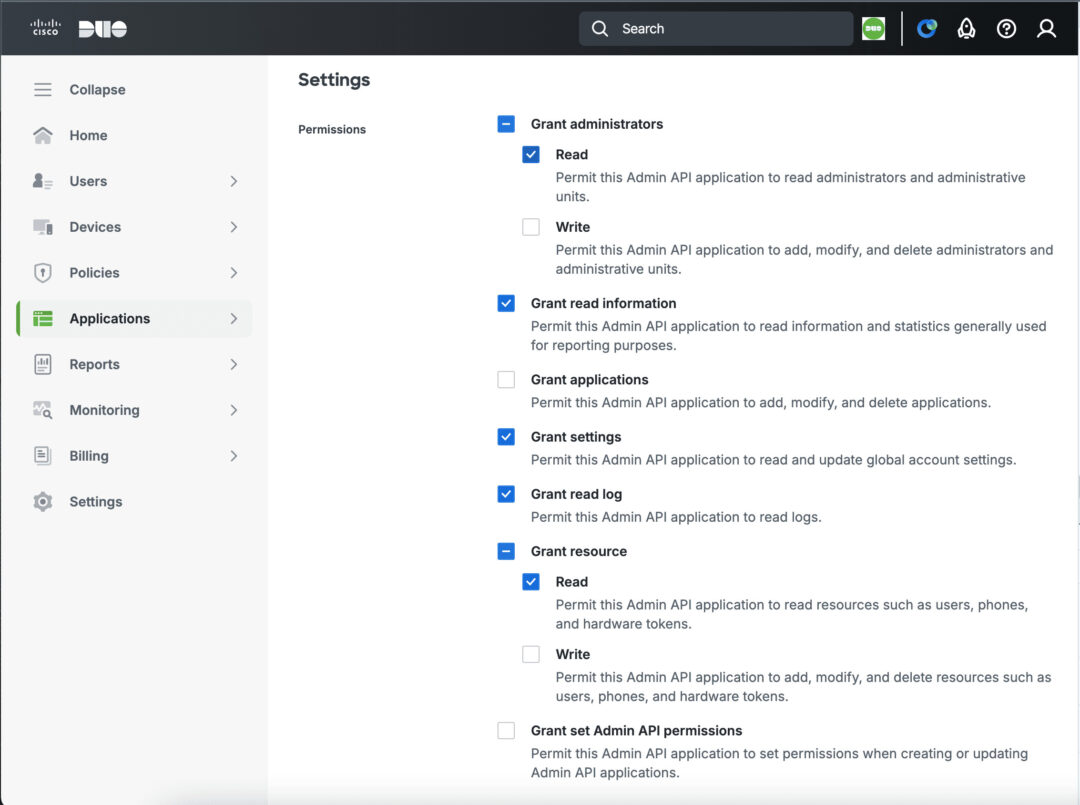
Task: Open the user account profile icon
Action: (1046, 28)
